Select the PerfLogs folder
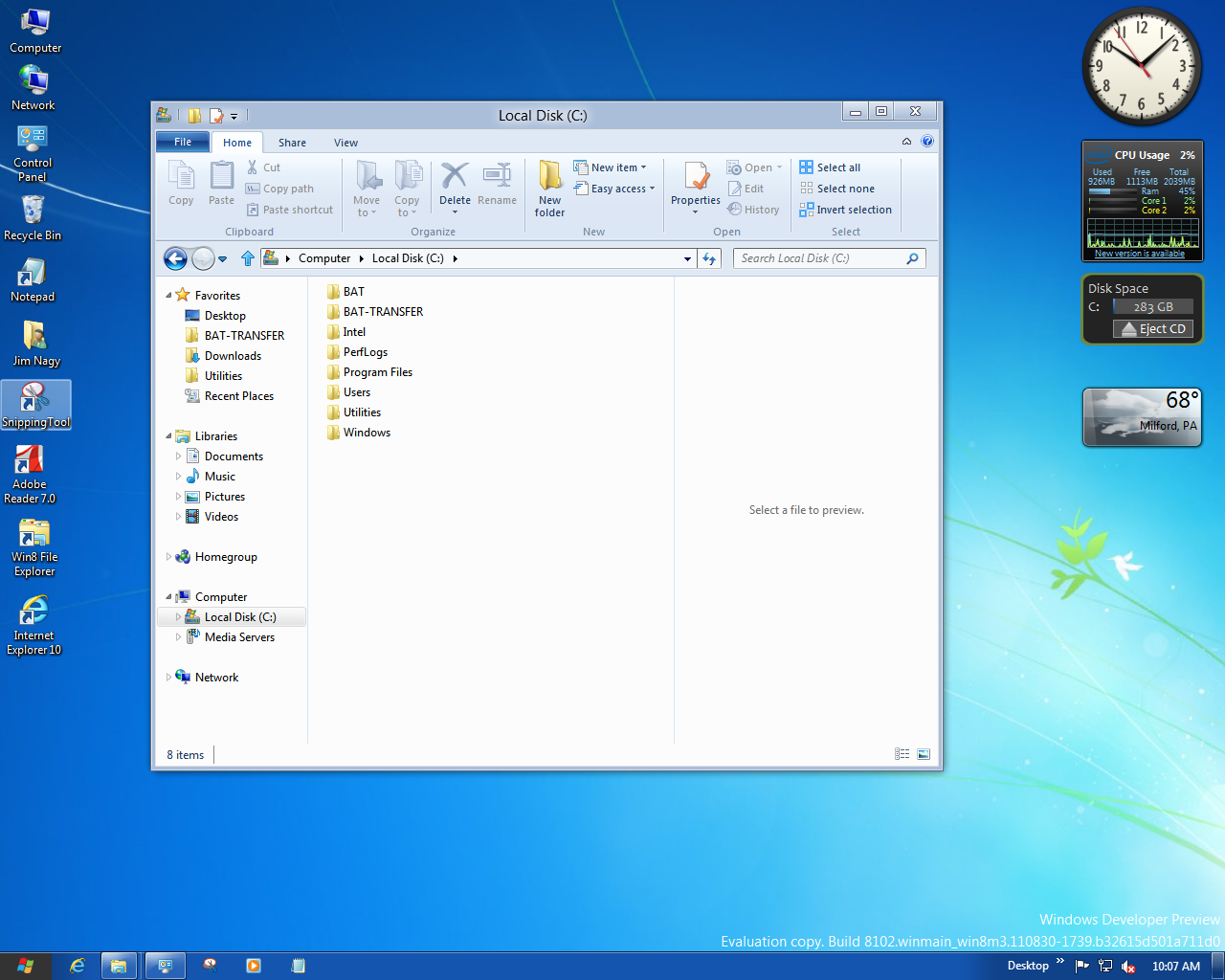Image resolution: width=1225 pixels, height=980 pixels. pos(357,352)
